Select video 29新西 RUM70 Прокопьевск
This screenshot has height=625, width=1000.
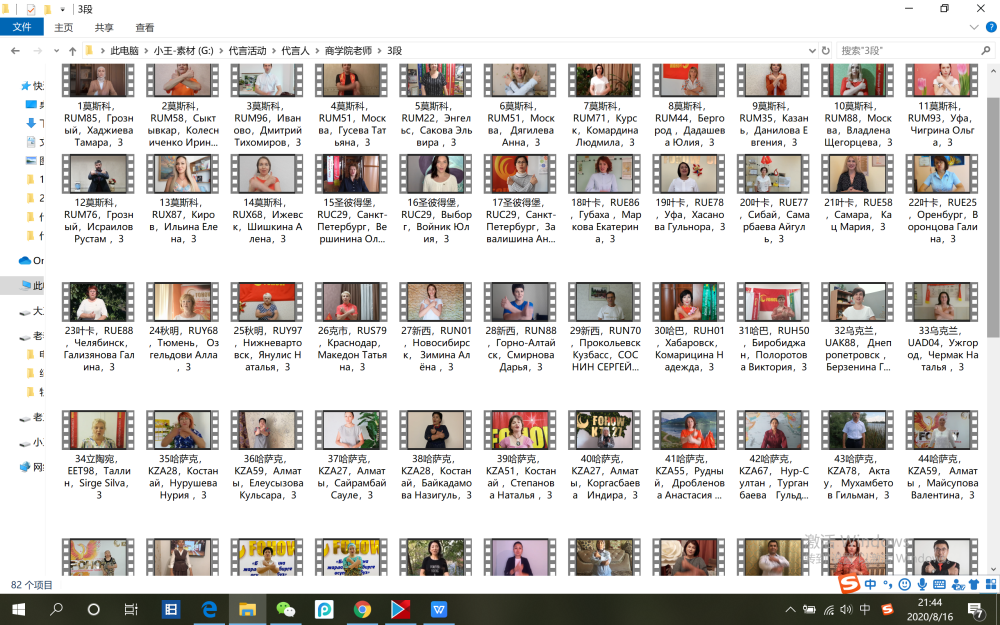[x=605, y=327]
